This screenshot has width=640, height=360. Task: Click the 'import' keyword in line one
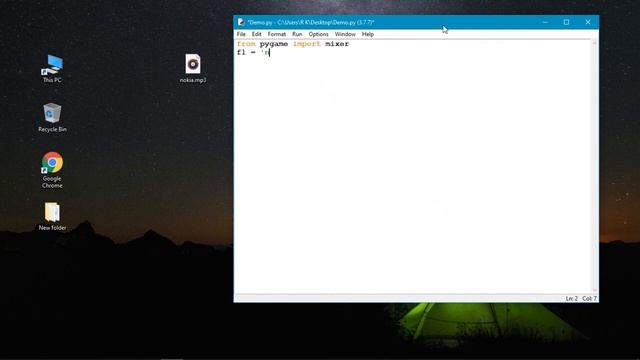click(307, 44)
